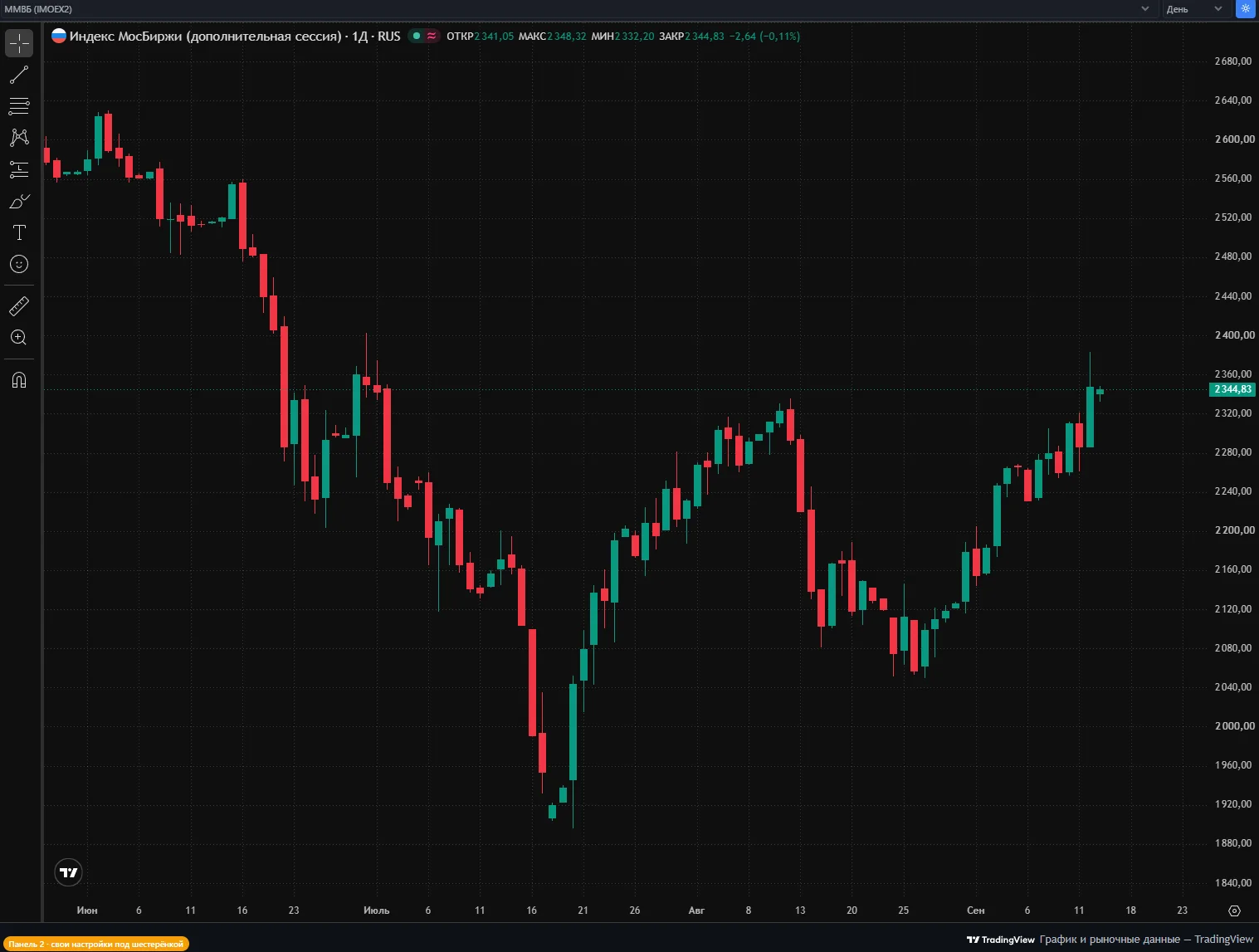Click the ЗАКР 2 344,83 value

(x=691, y=37)
